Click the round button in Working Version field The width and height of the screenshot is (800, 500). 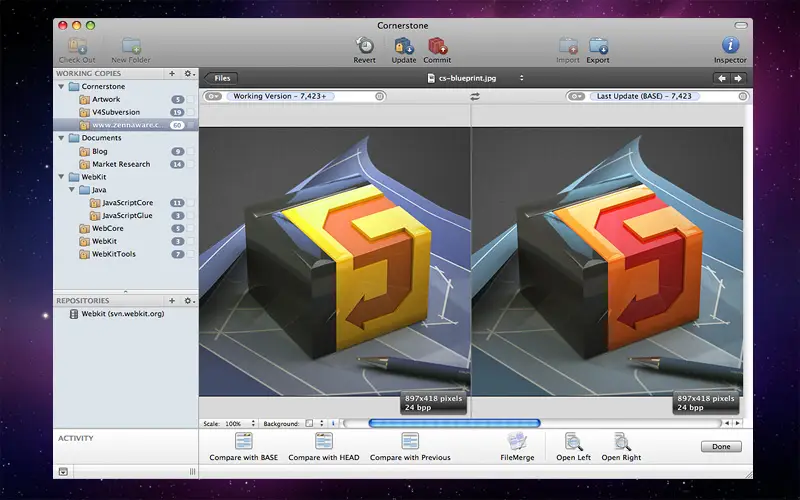pos(379,96)
